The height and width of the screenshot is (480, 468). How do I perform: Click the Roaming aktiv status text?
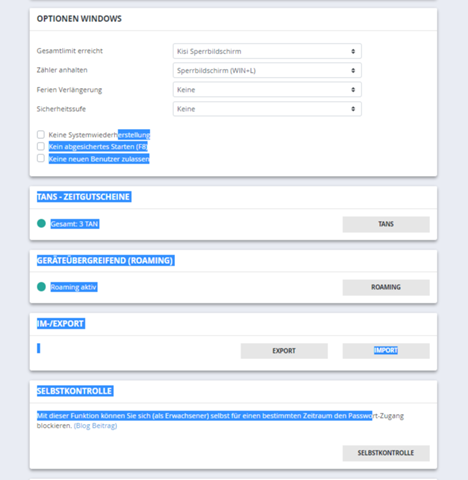[x=74, y=287]
